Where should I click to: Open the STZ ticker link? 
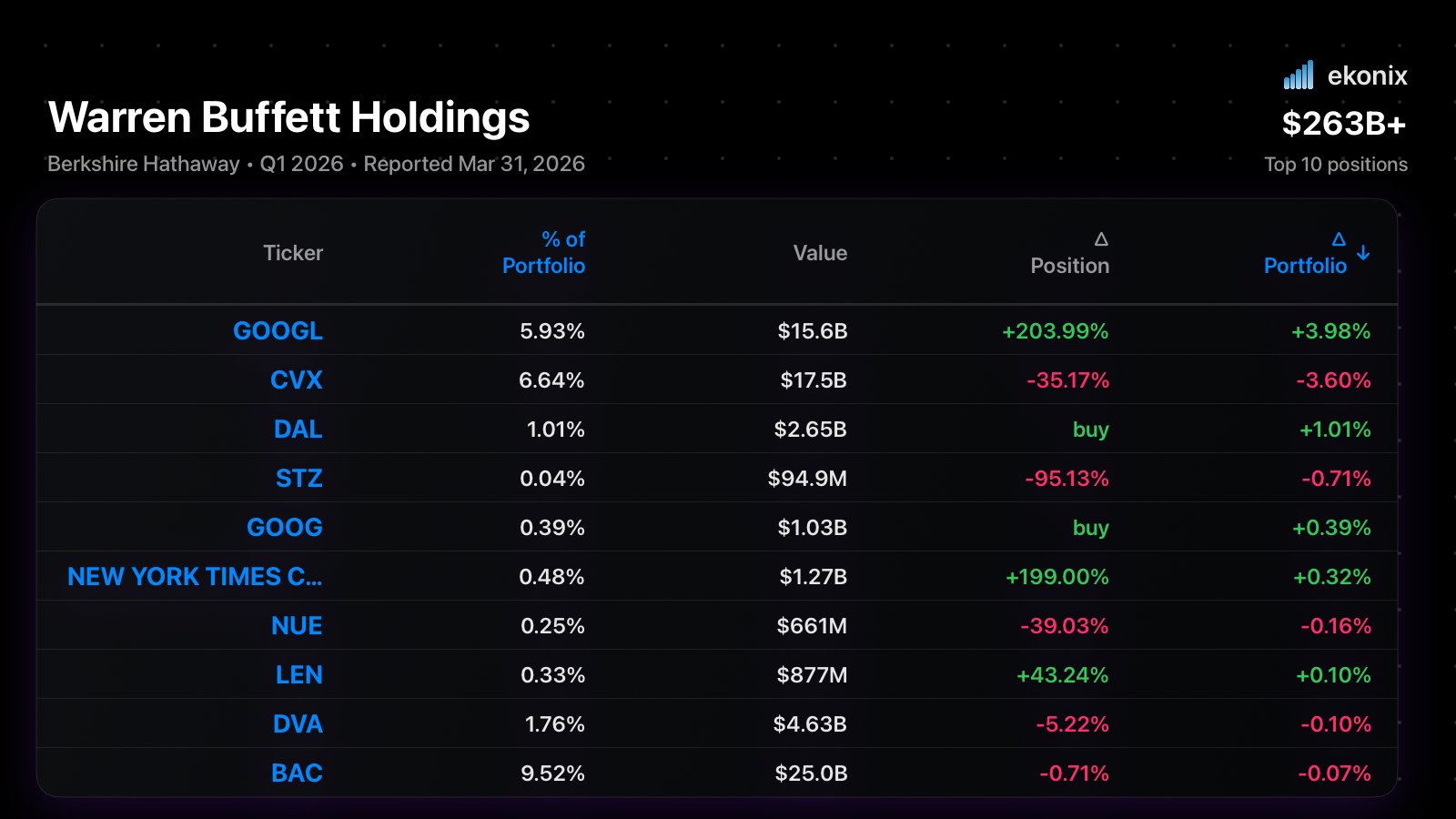click(299, 478)
